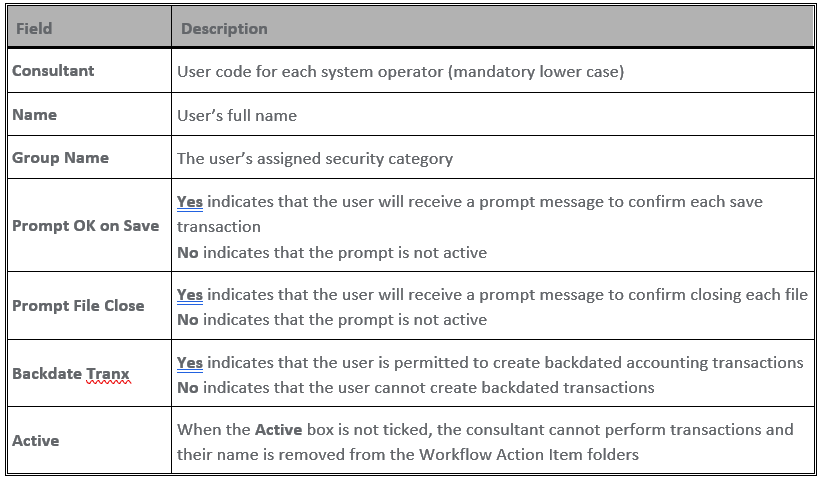Click bold "Active" word inside the description text
The height and width of the screenshot is (482, 820).
280,430
